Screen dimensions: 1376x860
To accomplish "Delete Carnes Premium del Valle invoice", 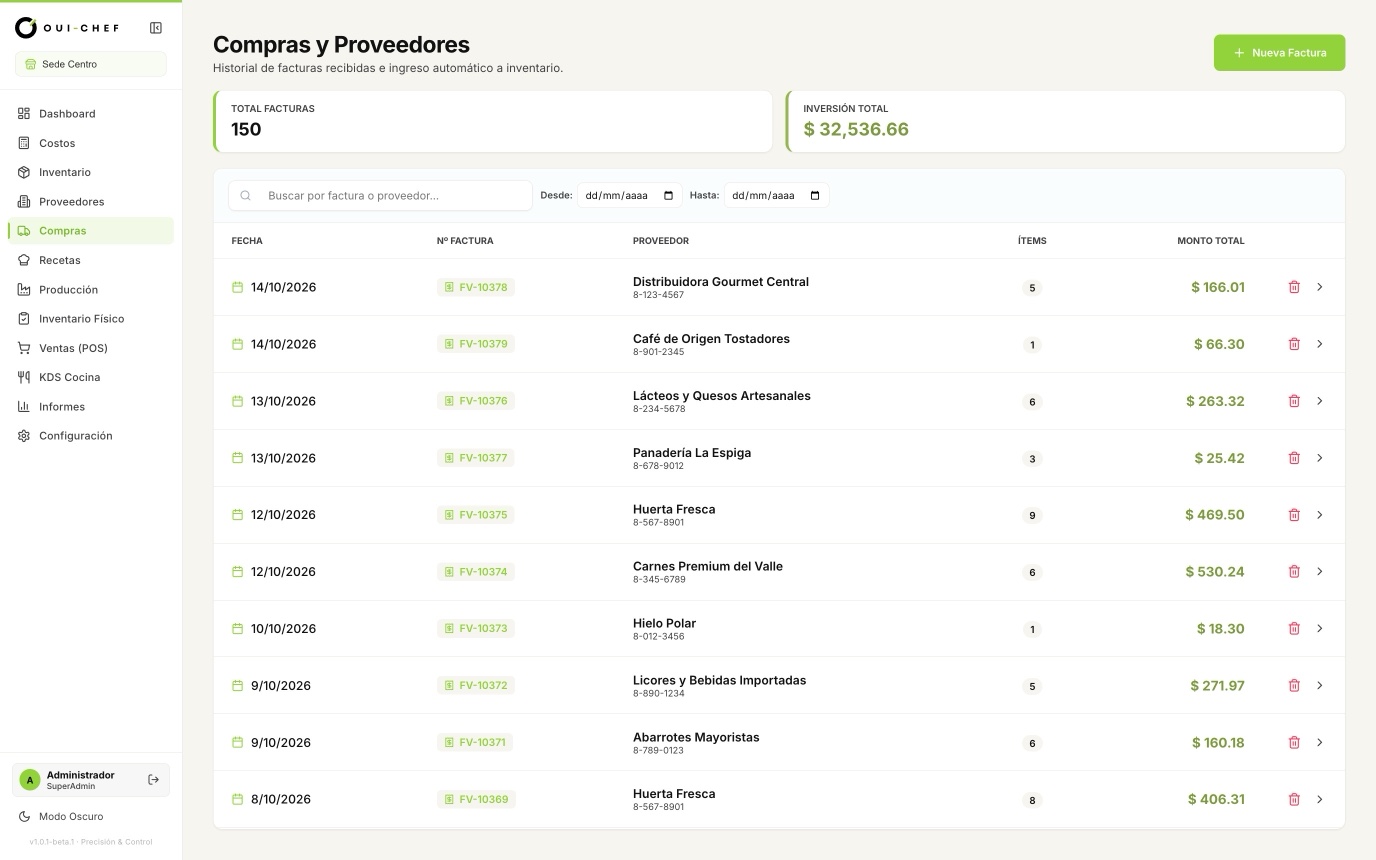I will click(1294, 572).
